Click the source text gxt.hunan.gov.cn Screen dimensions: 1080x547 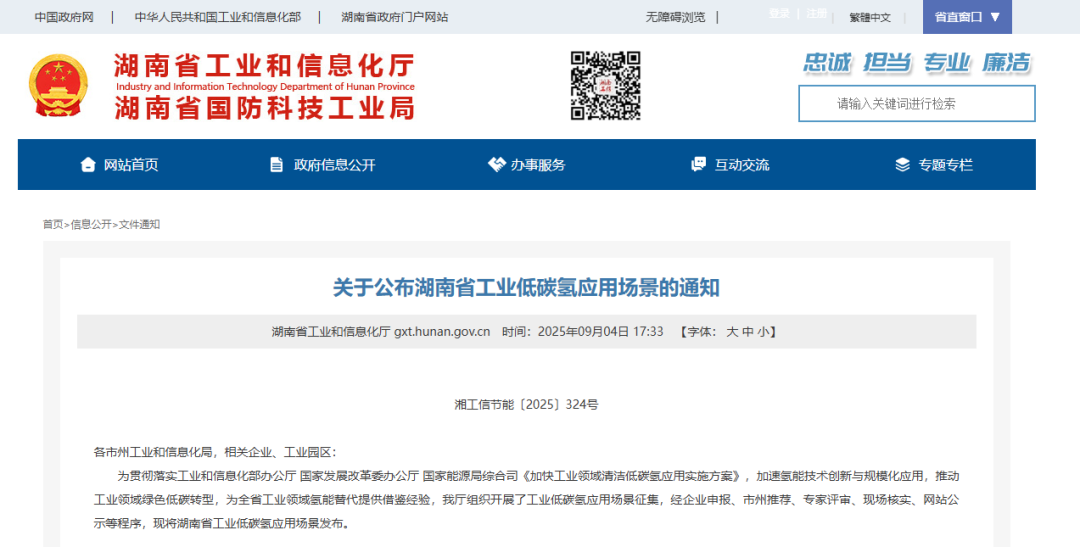click(x=442, y=332)
